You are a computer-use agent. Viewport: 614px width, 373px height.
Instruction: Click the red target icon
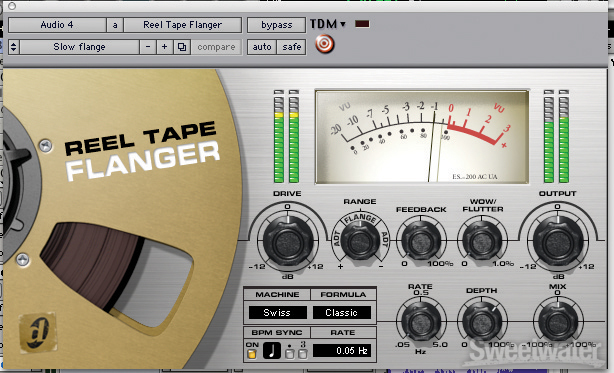[x=325, y=44]
